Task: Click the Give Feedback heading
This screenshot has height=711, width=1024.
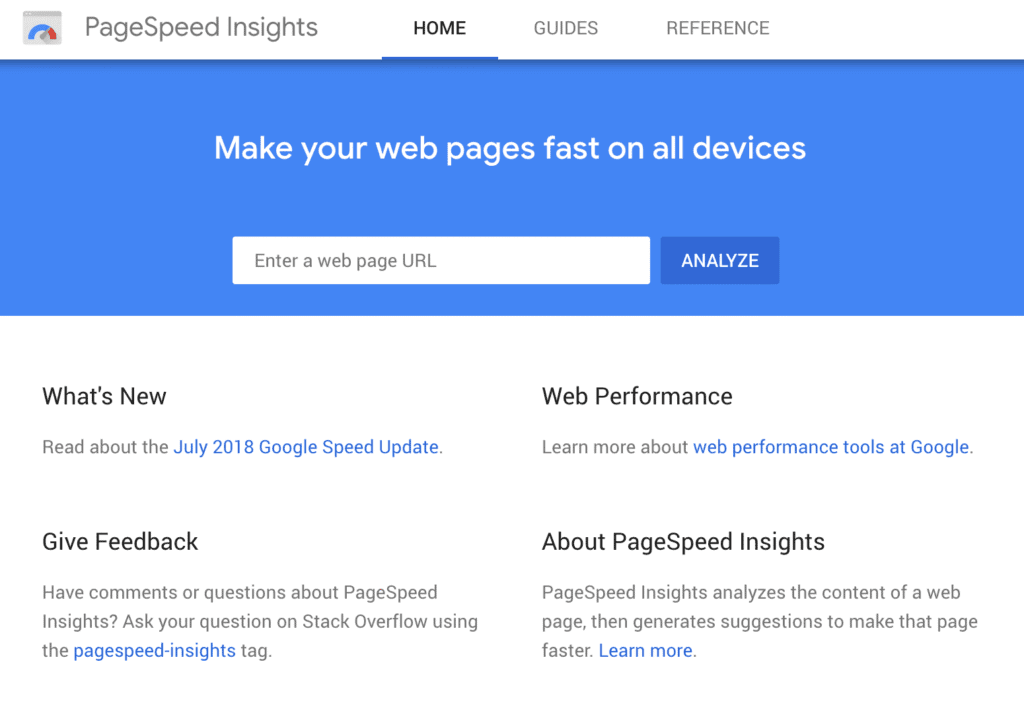Action: (119, 541)
